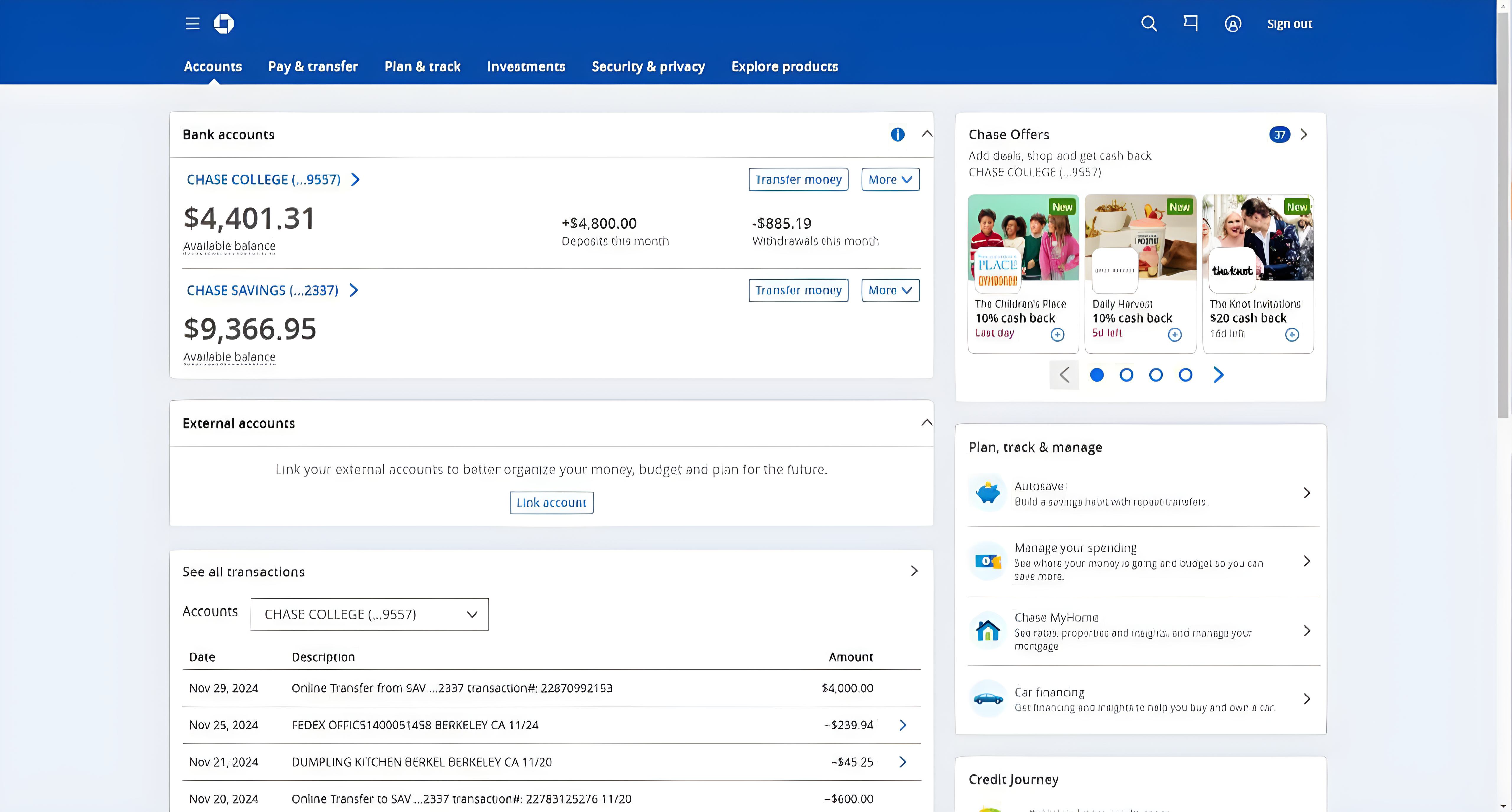Click the 37 offers count badge
Image resolution: width=1512 pixels, height=812 pixels.
pos(1280,134)
